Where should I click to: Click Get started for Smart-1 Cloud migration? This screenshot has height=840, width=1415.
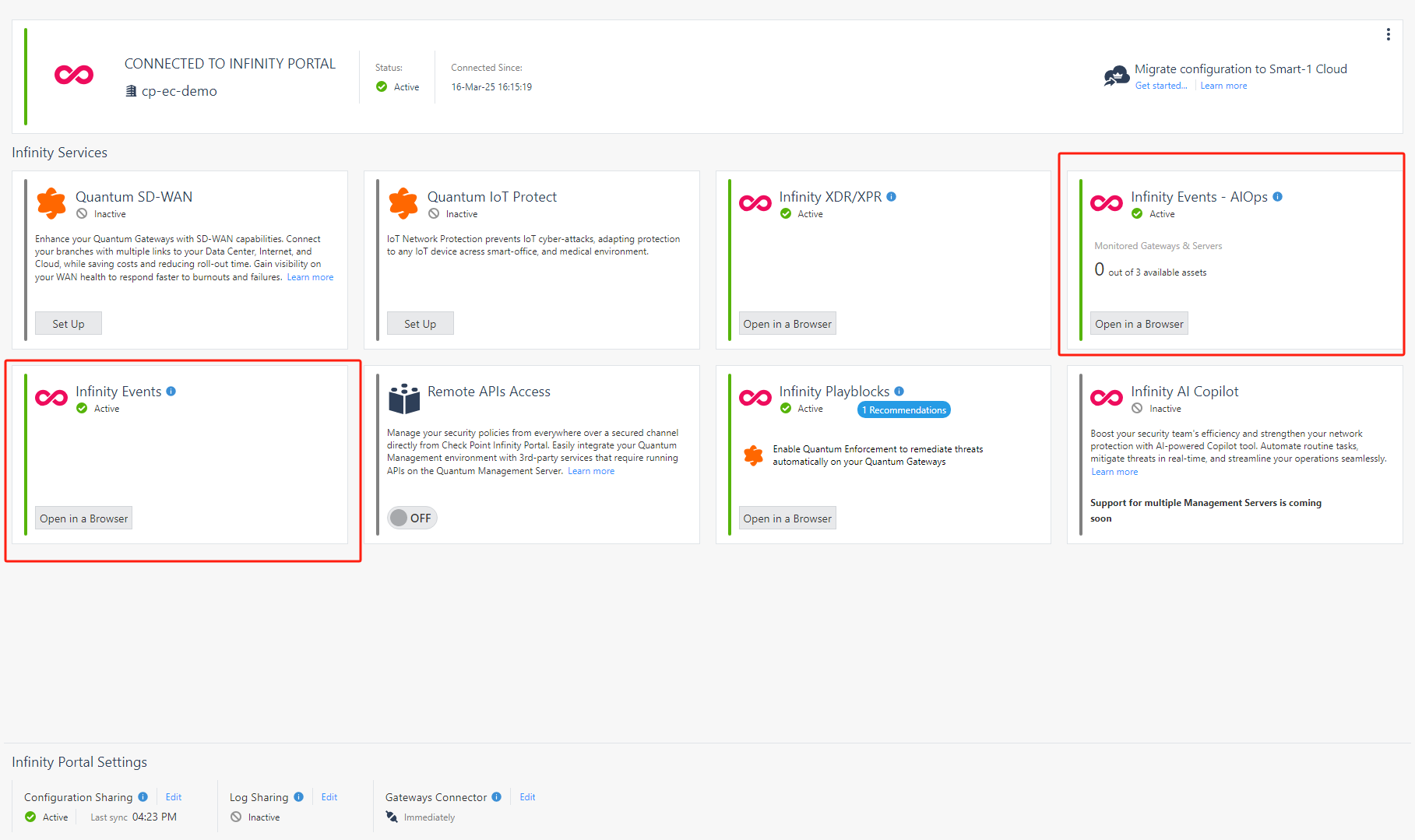click(1160, 86)
